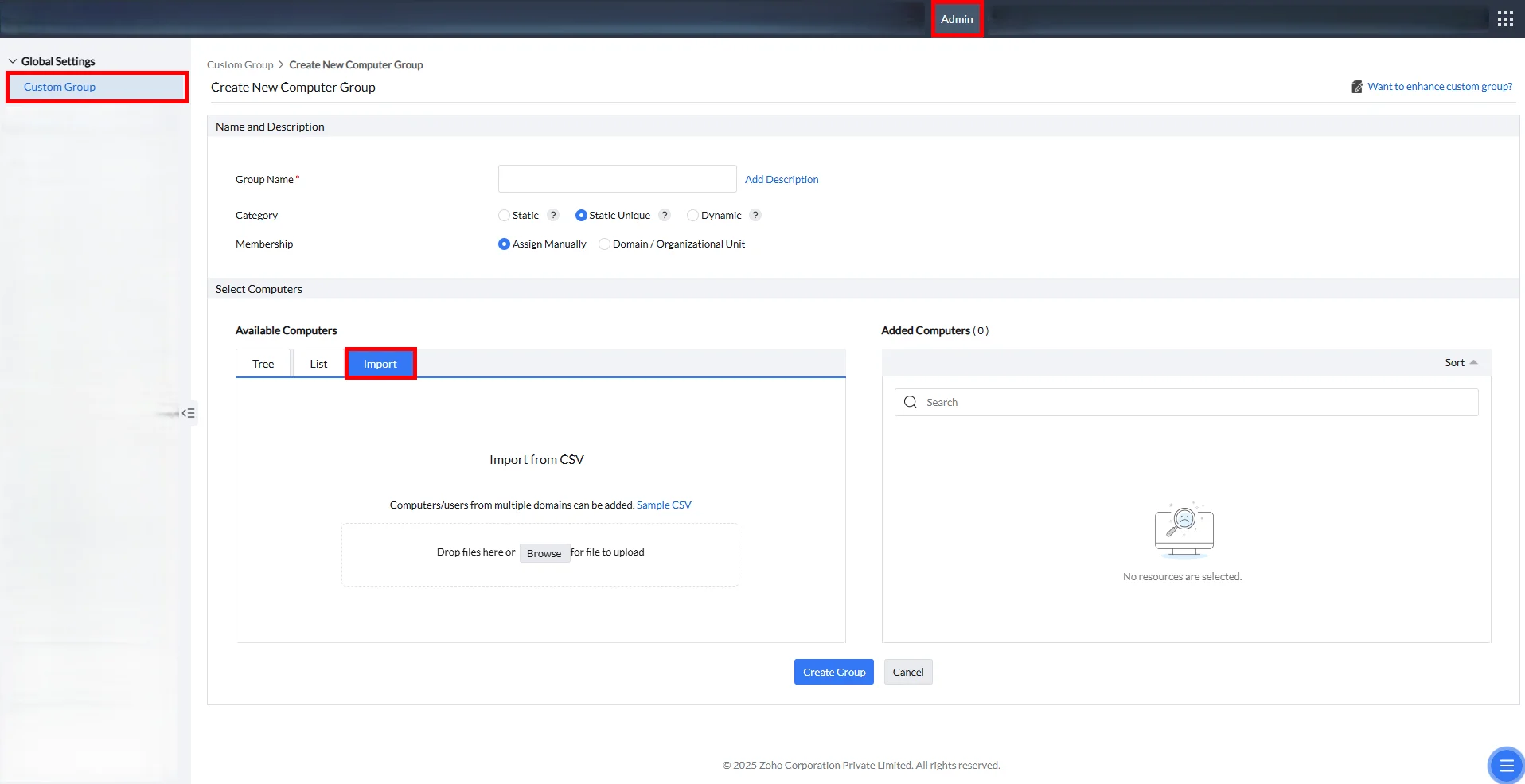This screenshot has width=1525, height=784.
Task: Switch to the Tree tab
Action: 263,364
